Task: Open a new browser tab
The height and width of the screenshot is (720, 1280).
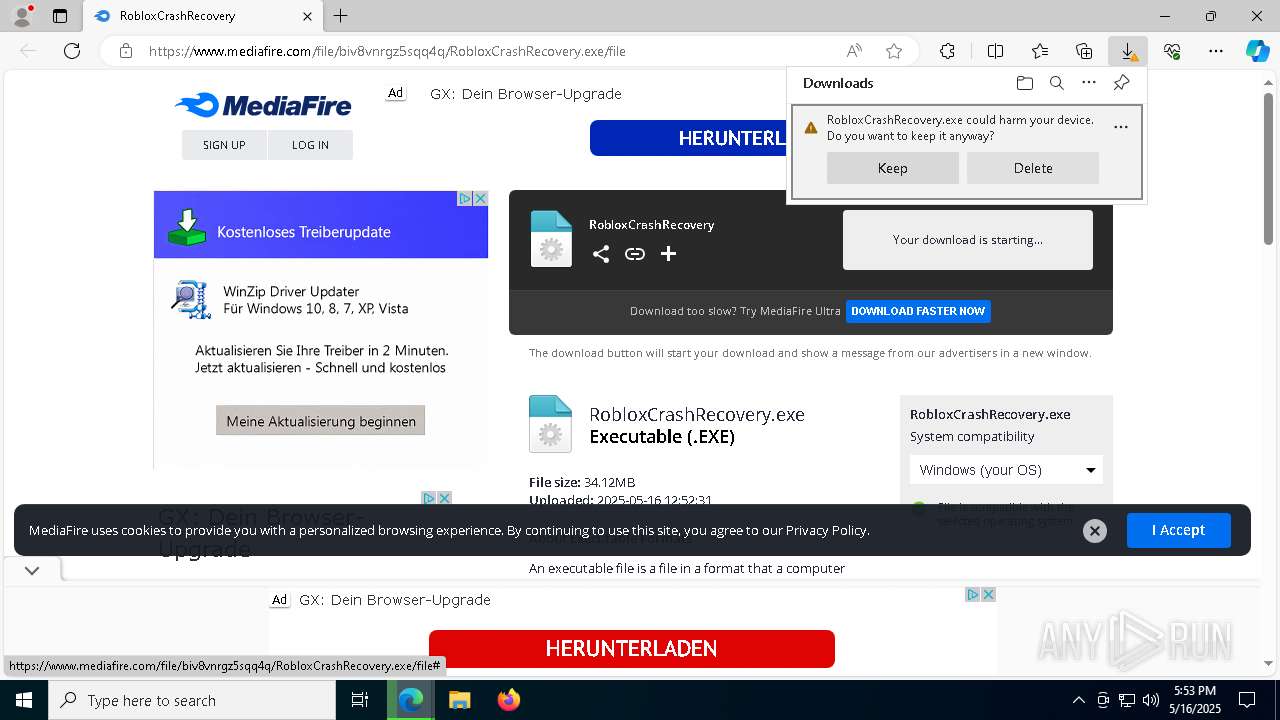Action: tap(341, 16)
